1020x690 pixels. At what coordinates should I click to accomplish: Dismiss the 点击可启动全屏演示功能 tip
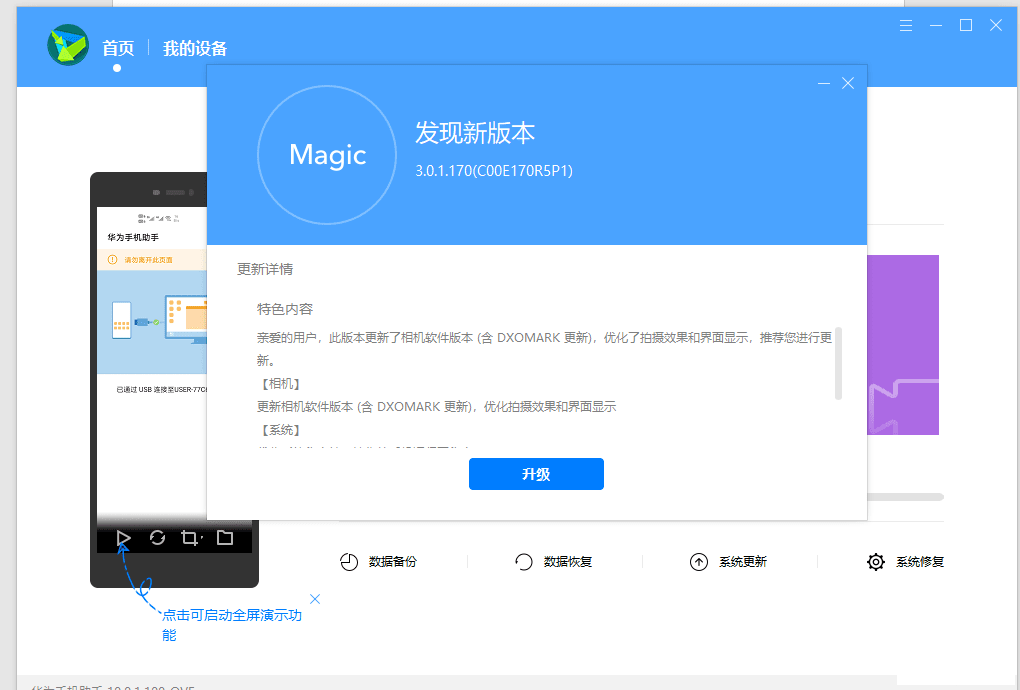point(315,599)
